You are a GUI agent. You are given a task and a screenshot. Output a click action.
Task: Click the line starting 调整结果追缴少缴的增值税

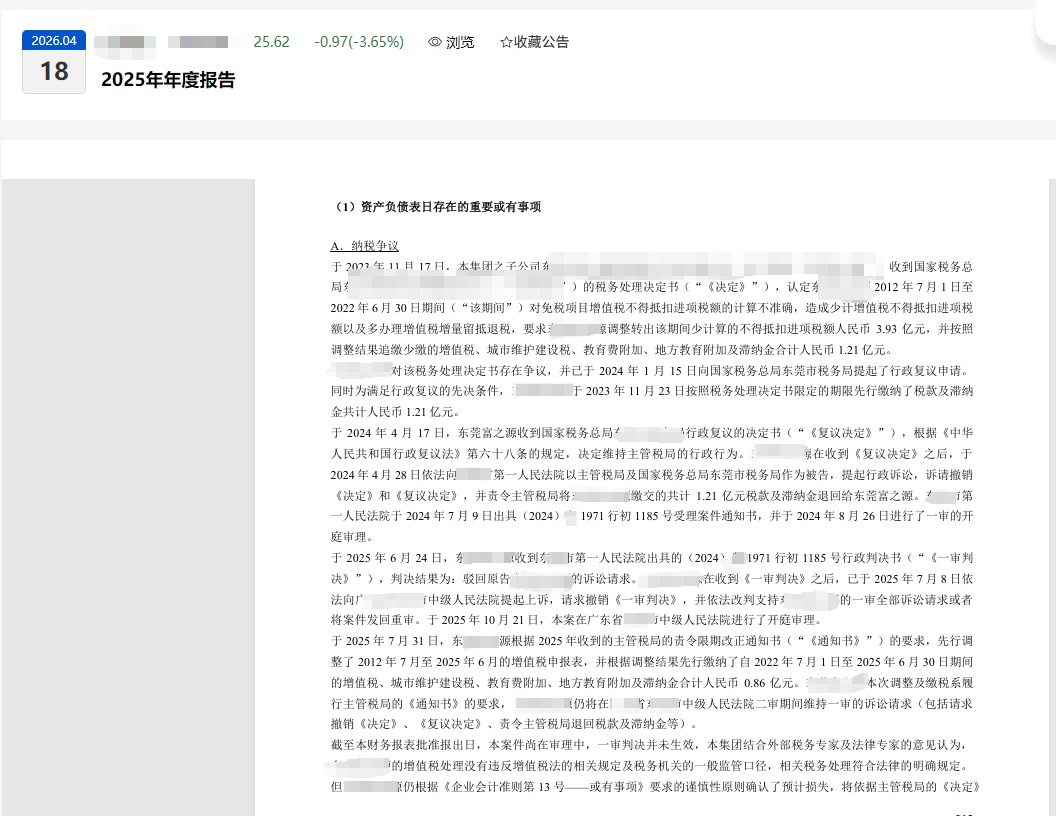612,349
